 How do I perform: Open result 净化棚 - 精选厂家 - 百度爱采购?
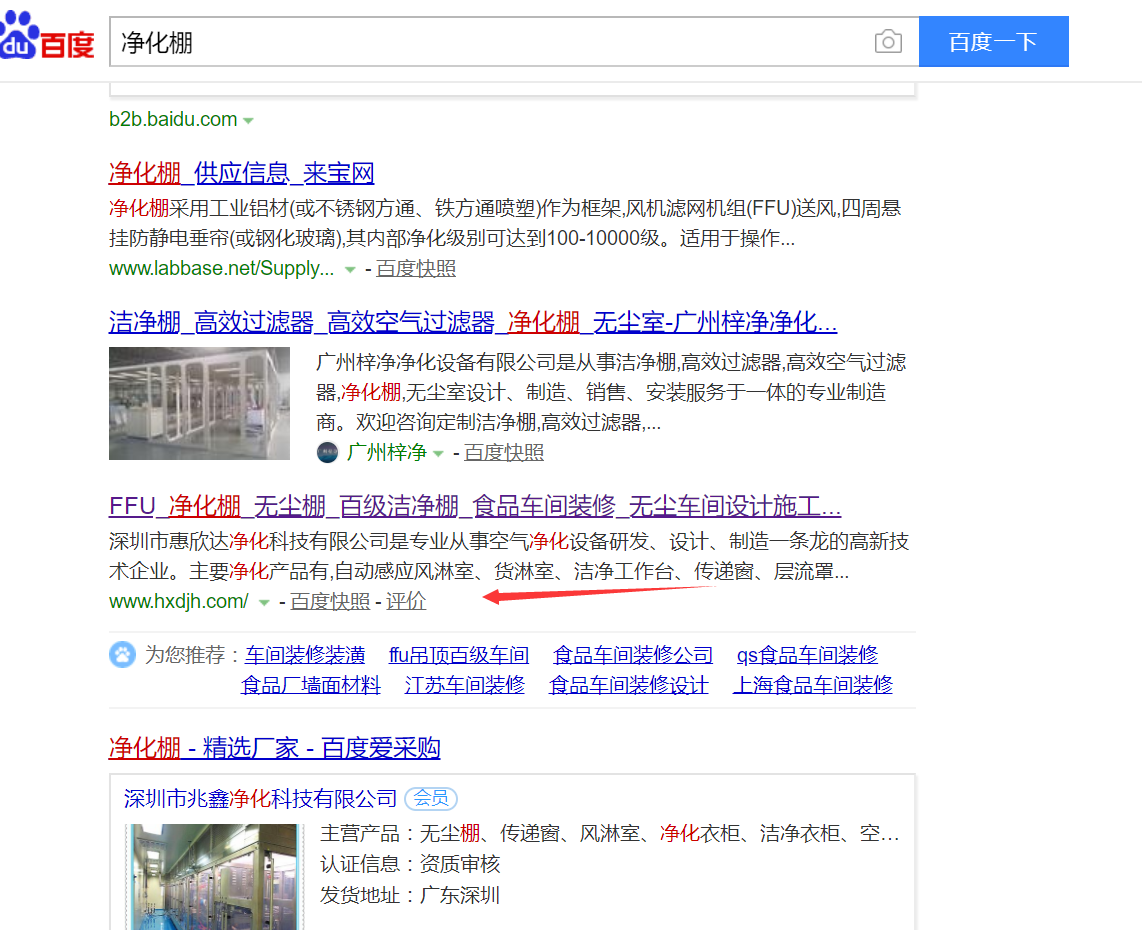click(x=275, y=748)
